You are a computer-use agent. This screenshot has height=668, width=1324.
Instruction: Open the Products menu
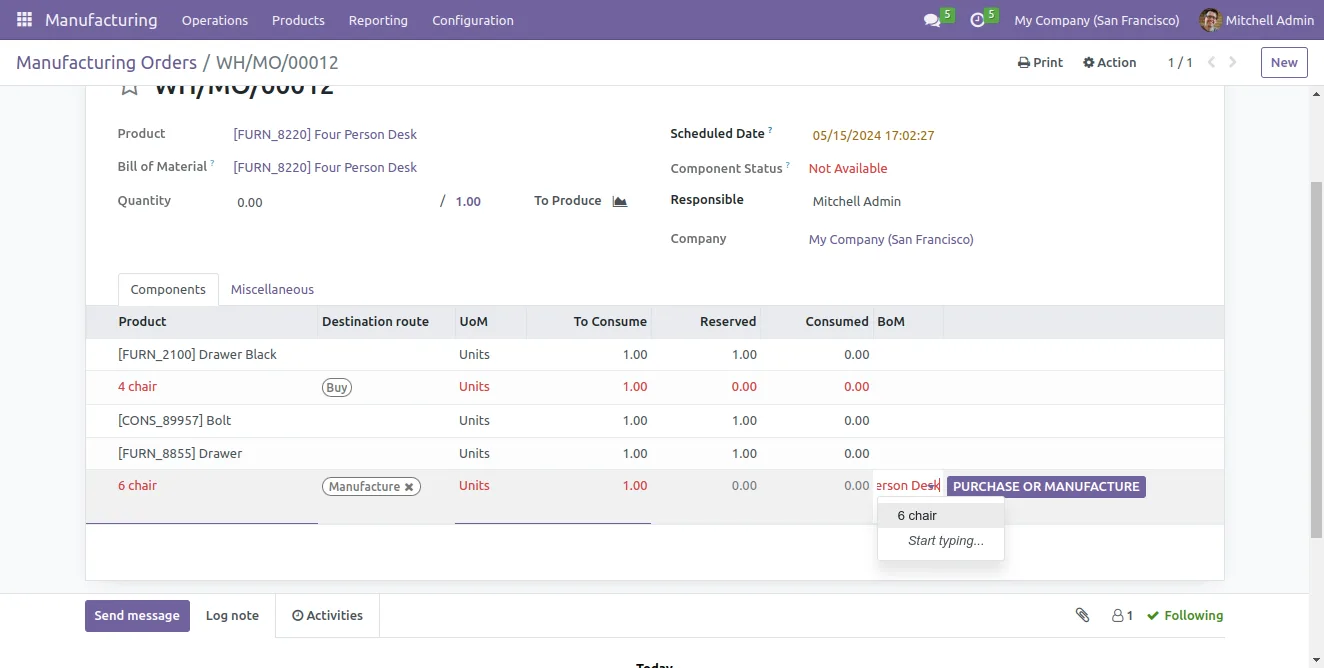coord(298,20)
